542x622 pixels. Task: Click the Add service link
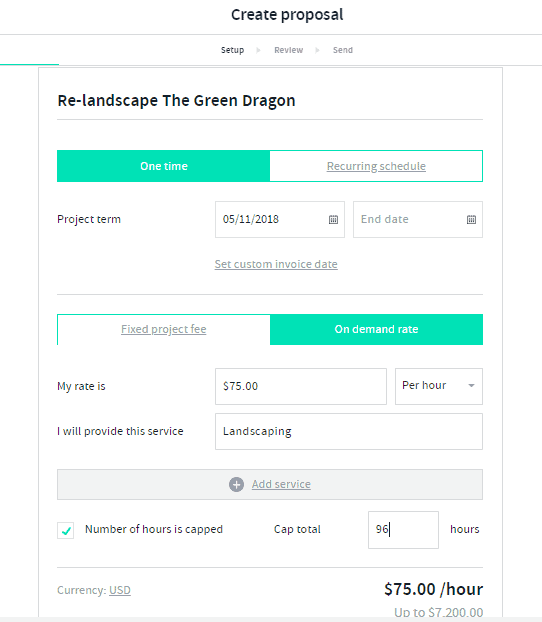[281, 484]
